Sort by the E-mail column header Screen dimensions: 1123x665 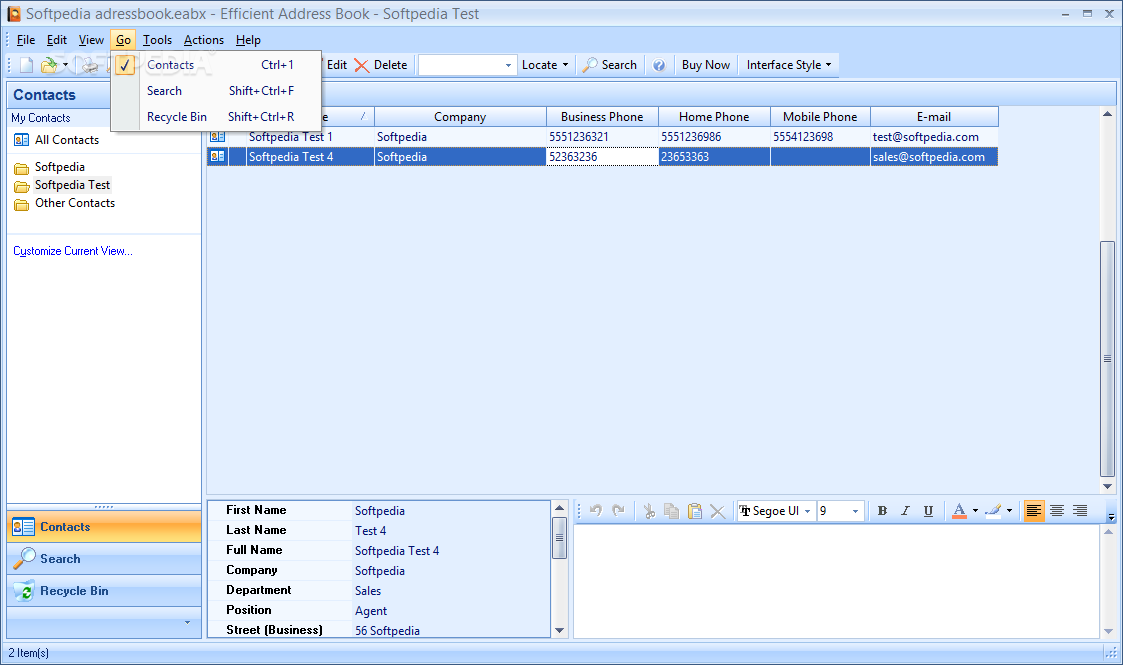tap(934, 117)
